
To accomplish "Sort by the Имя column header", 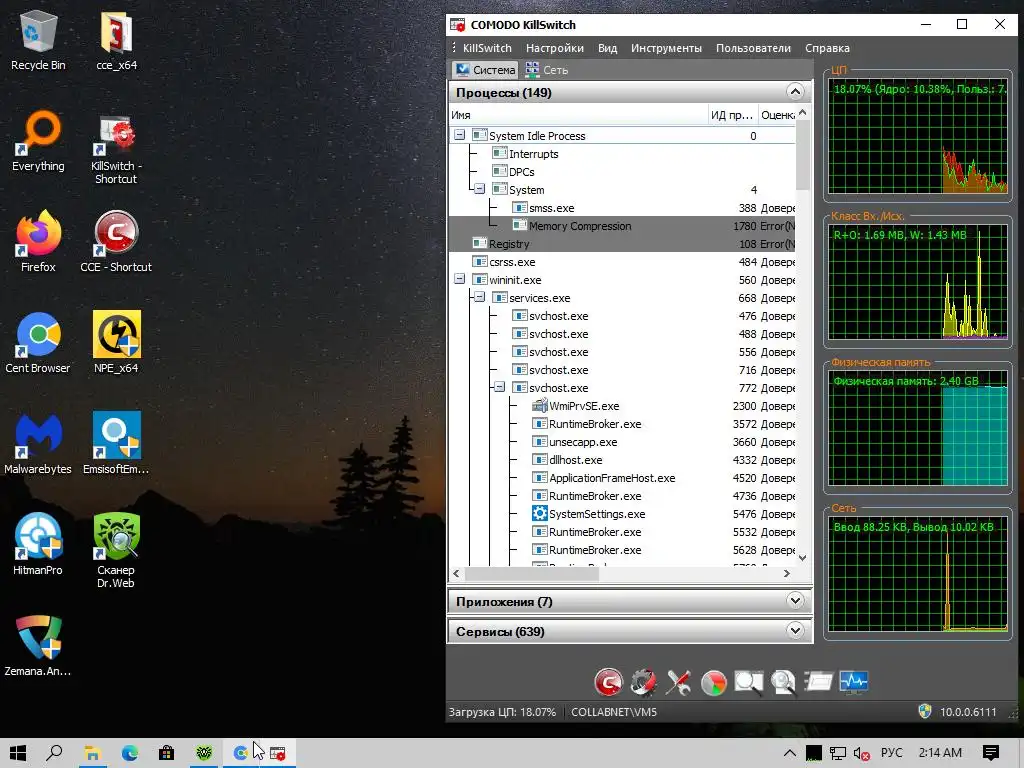I will pos(578,115).
